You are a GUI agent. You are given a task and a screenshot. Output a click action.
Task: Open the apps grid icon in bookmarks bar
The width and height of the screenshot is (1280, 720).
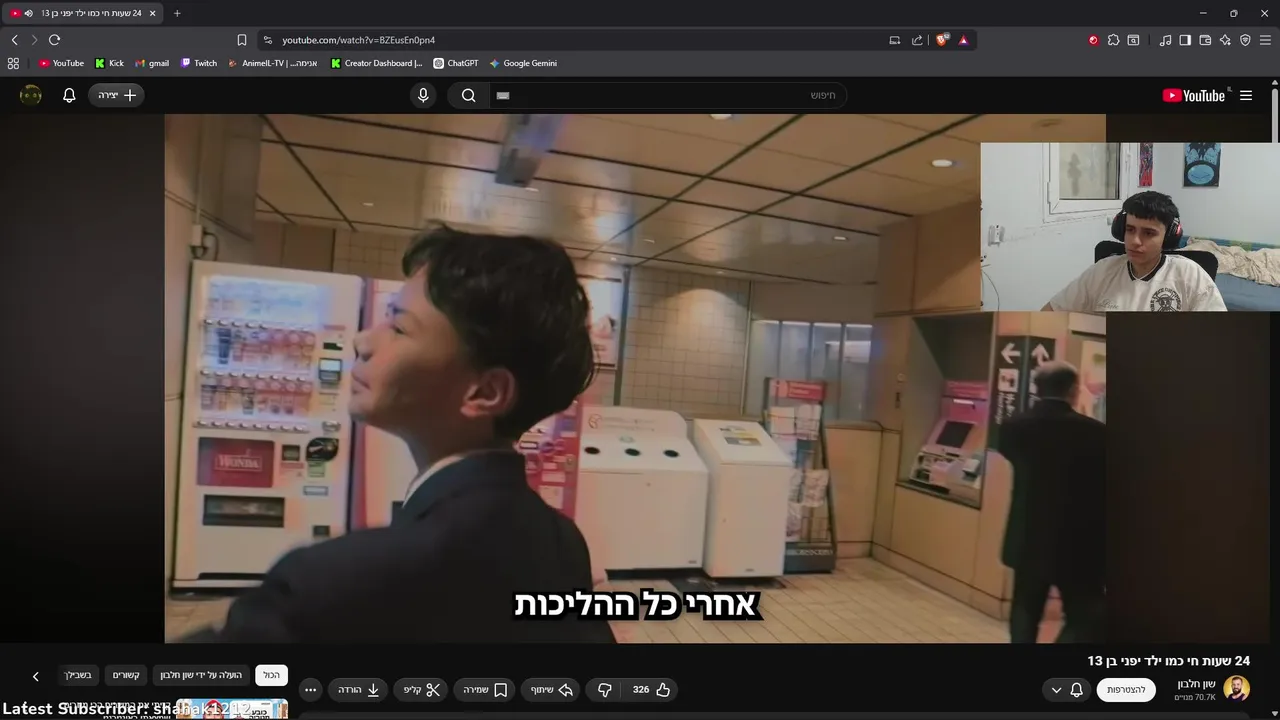(x=13, y=63)
